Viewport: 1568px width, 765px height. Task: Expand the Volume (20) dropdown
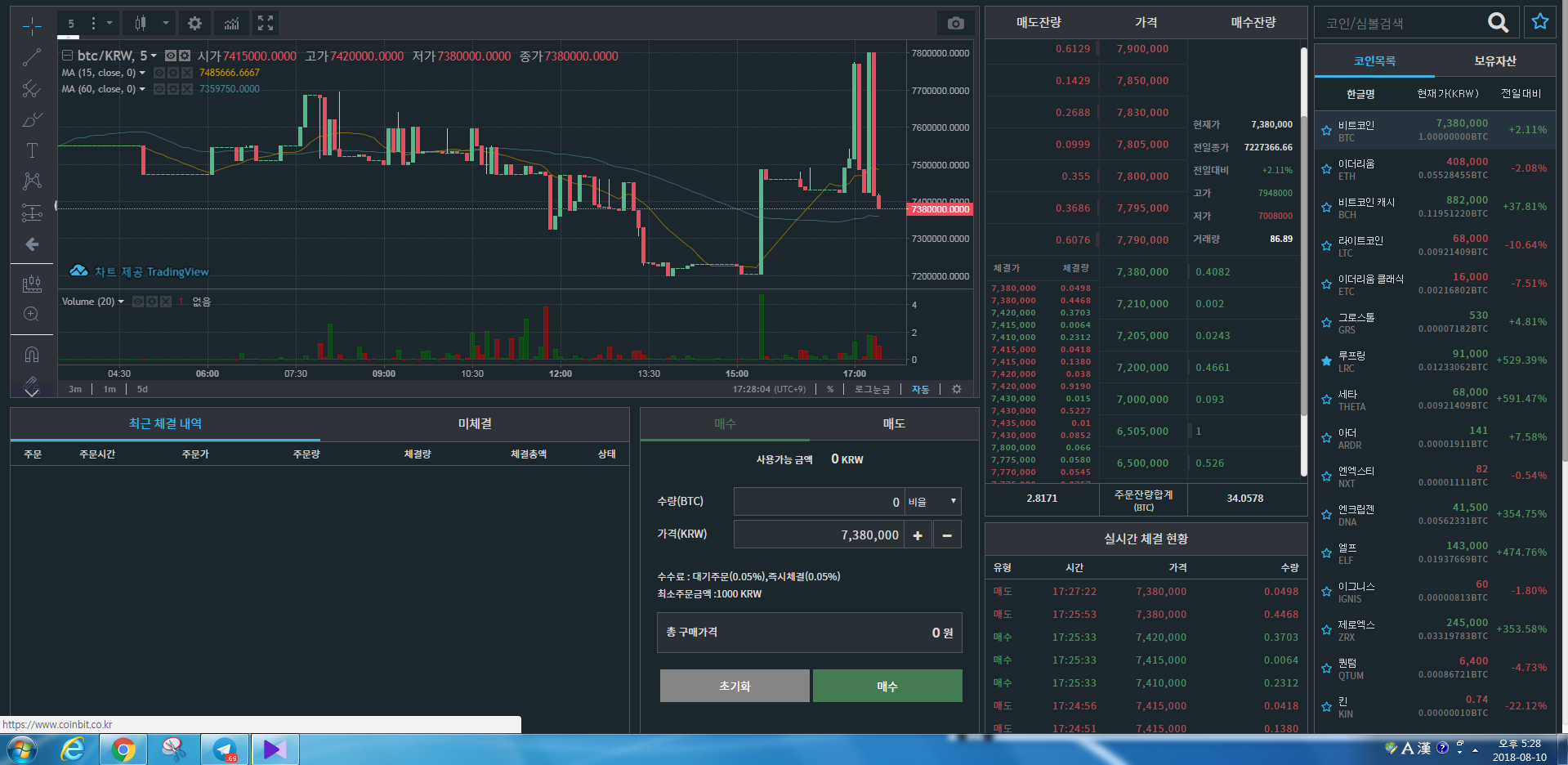point(121,302)
